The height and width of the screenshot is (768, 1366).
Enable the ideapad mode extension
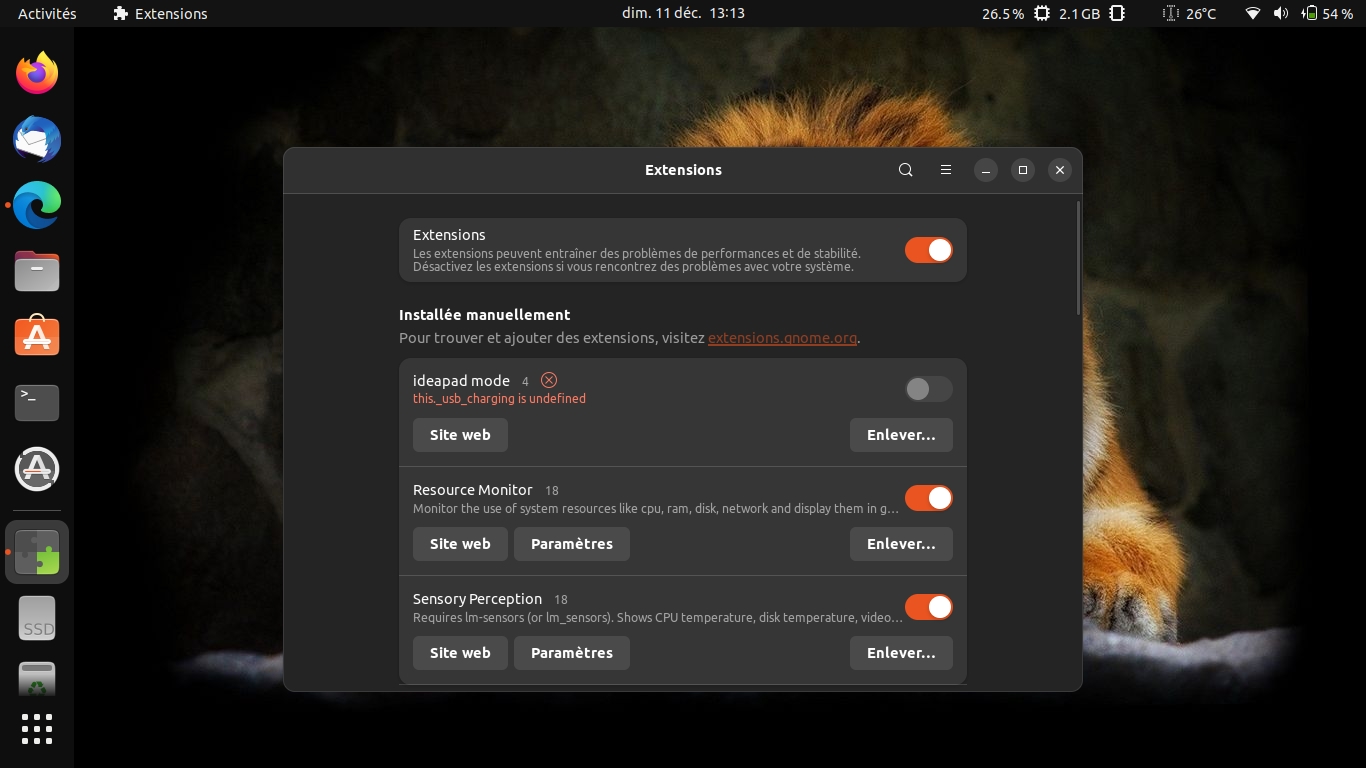click(928, 389)
